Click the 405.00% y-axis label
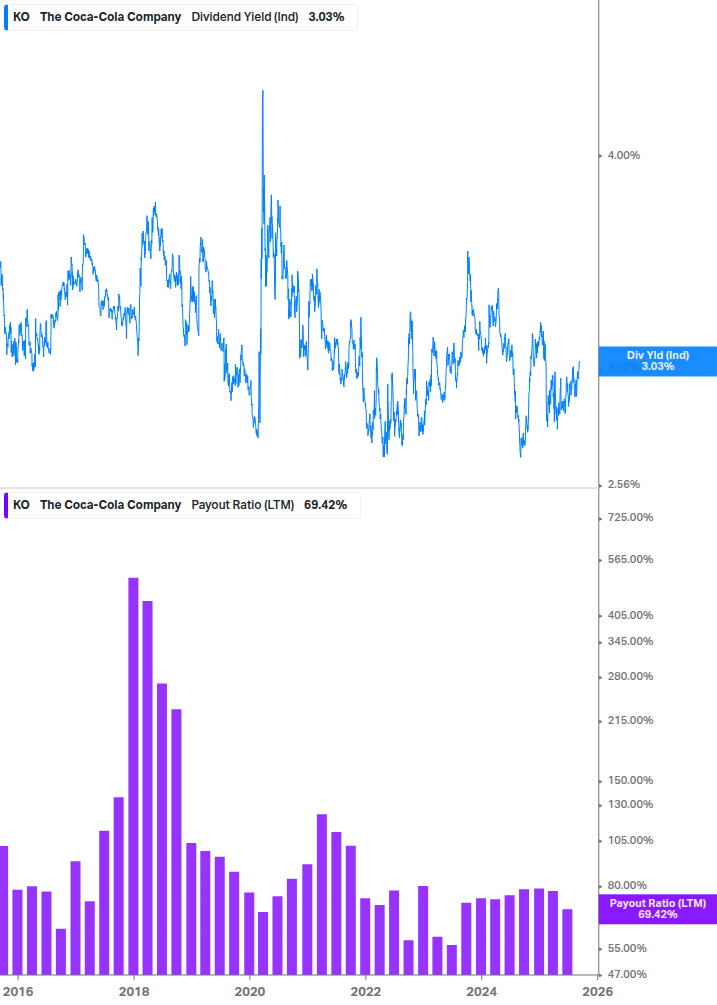Viewport: 717px width, 1005px height. click(x=630, y=615)
